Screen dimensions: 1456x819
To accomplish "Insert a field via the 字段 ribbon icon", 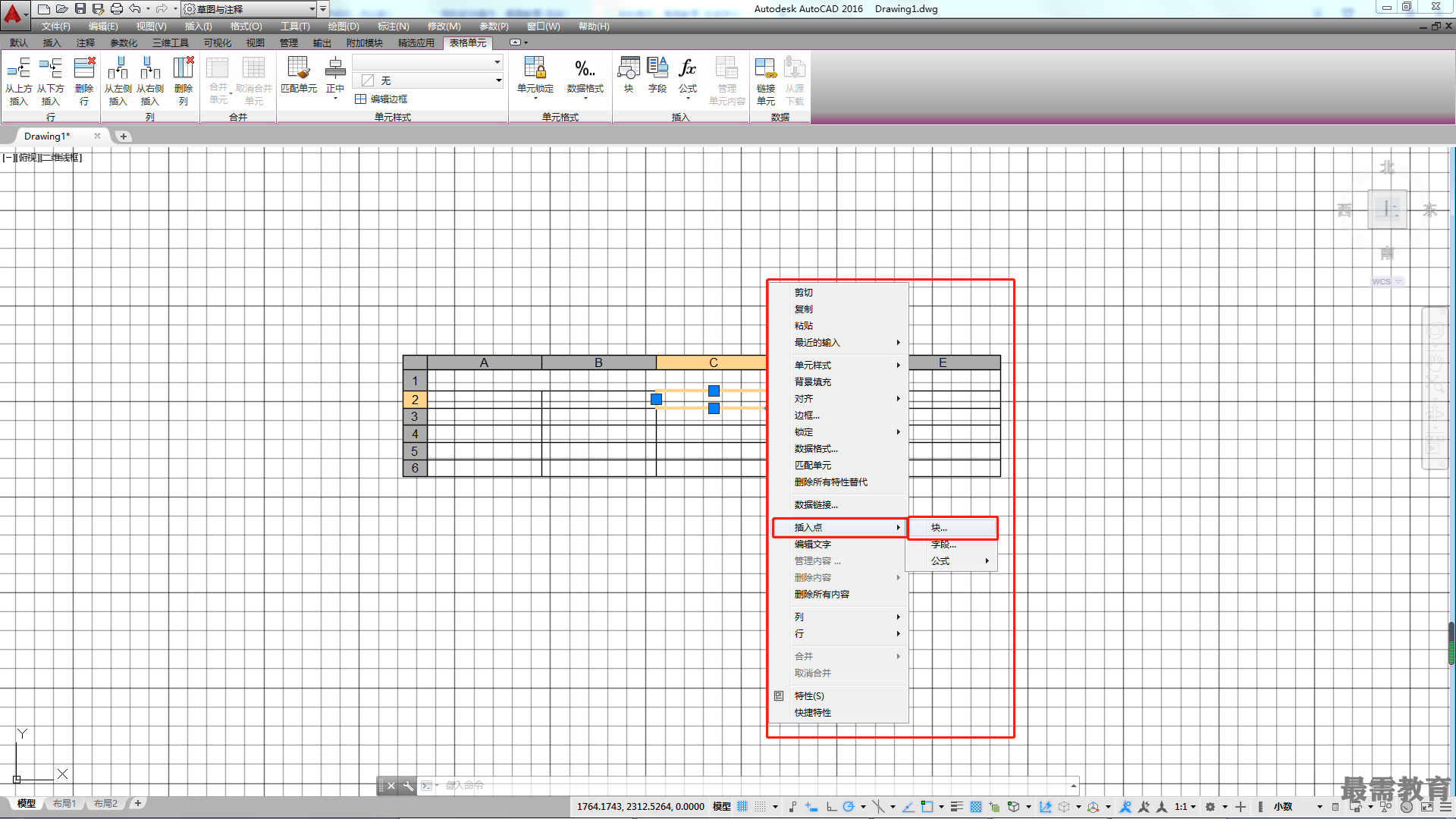I will [x=657, y=74].
